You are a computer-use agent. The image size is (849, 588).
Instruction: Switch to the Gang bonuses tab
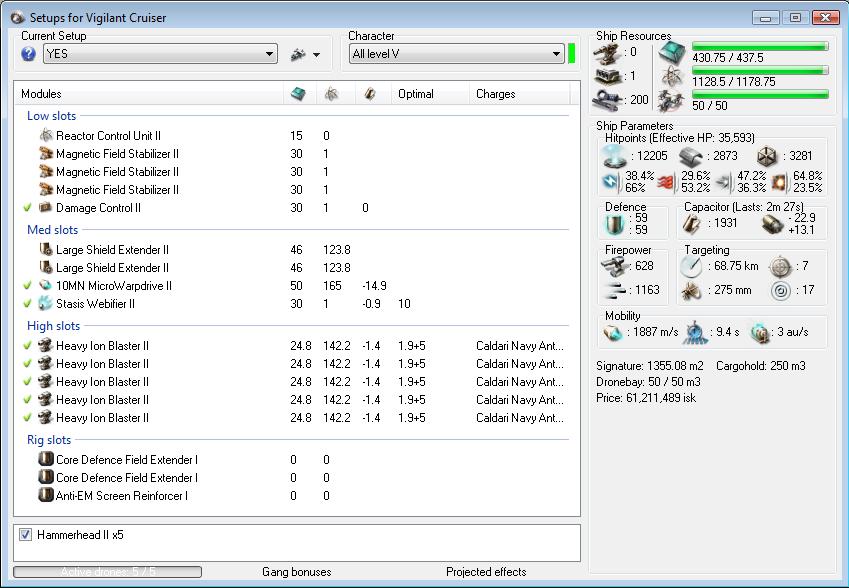(296, 572)
